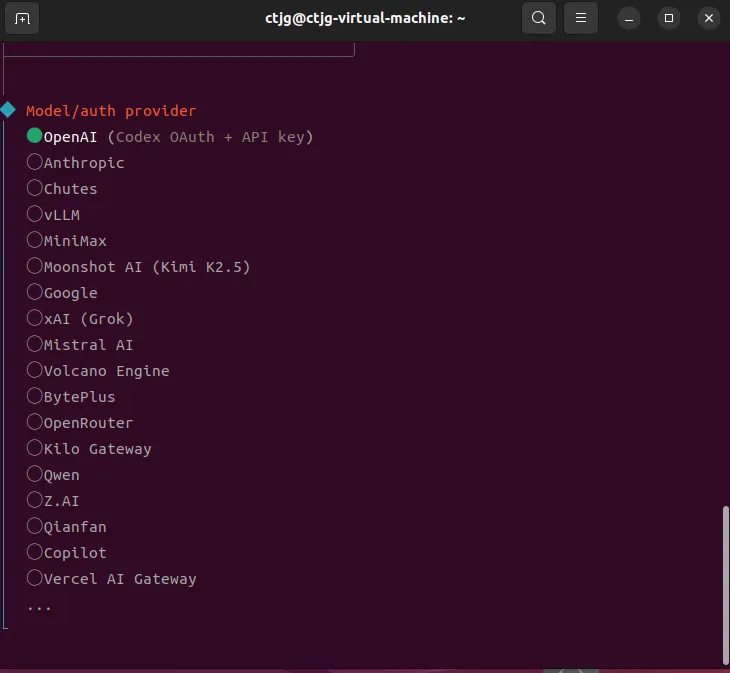Viewport: 730px width, 673px height.
Task: Pick the Qianfan radio option
Action: (x=34, y=526)
